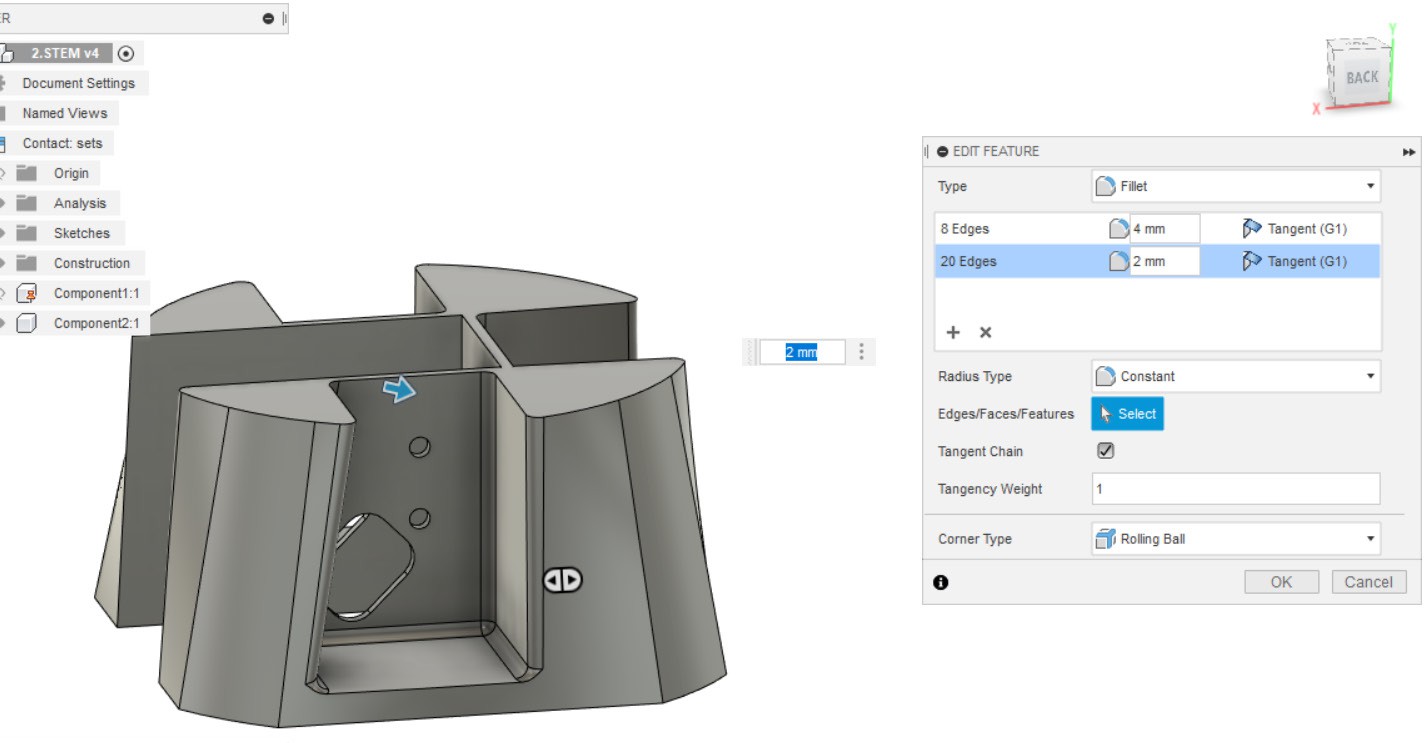Collapse the Edit Feature dialog with double-arrow
This screenshot has height=743, width=1424.
[1409, 152]
